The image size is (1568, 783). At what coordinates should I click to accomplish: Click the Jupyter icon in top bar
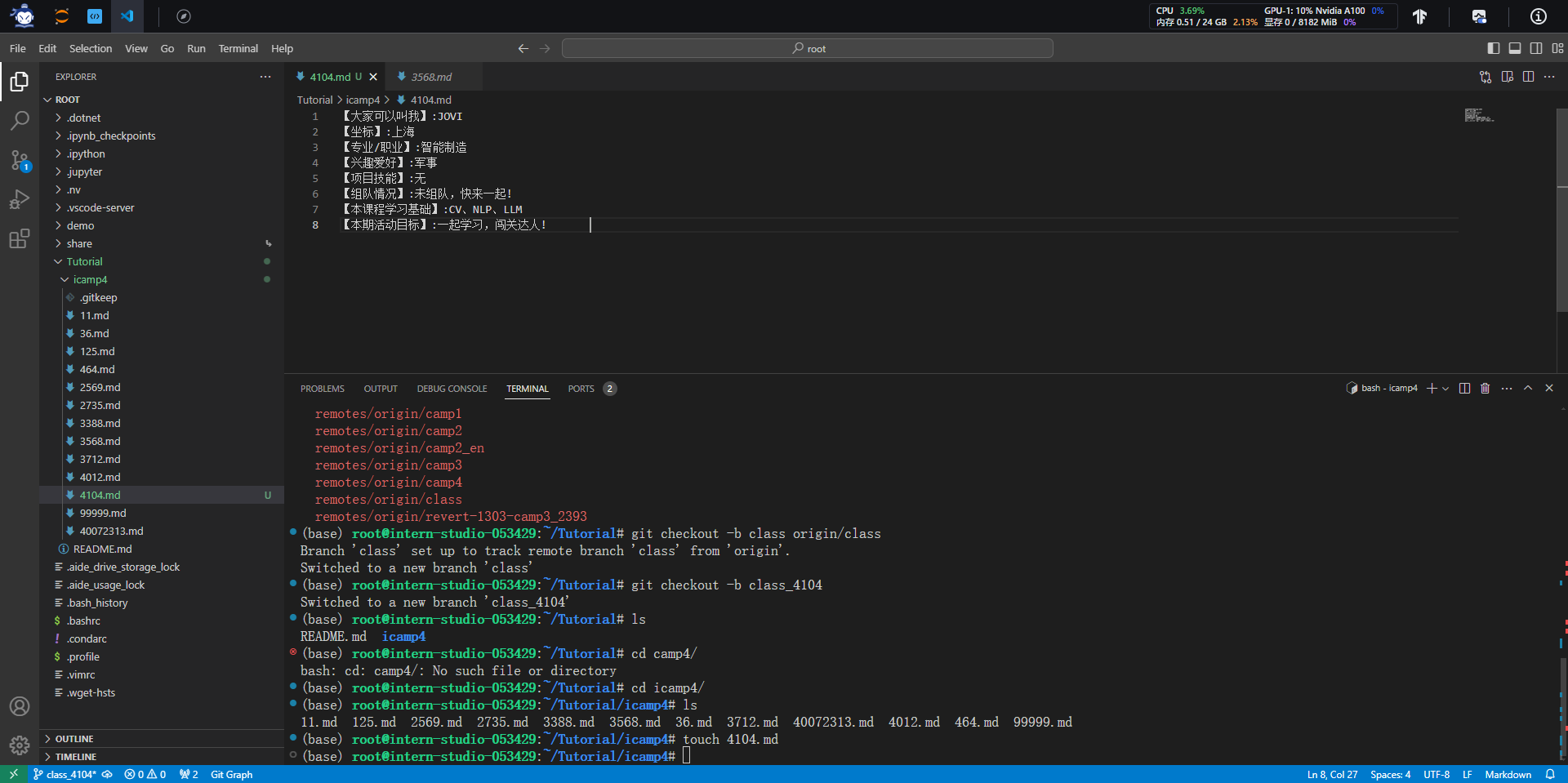pyautogui.click(x=61, y=16)
